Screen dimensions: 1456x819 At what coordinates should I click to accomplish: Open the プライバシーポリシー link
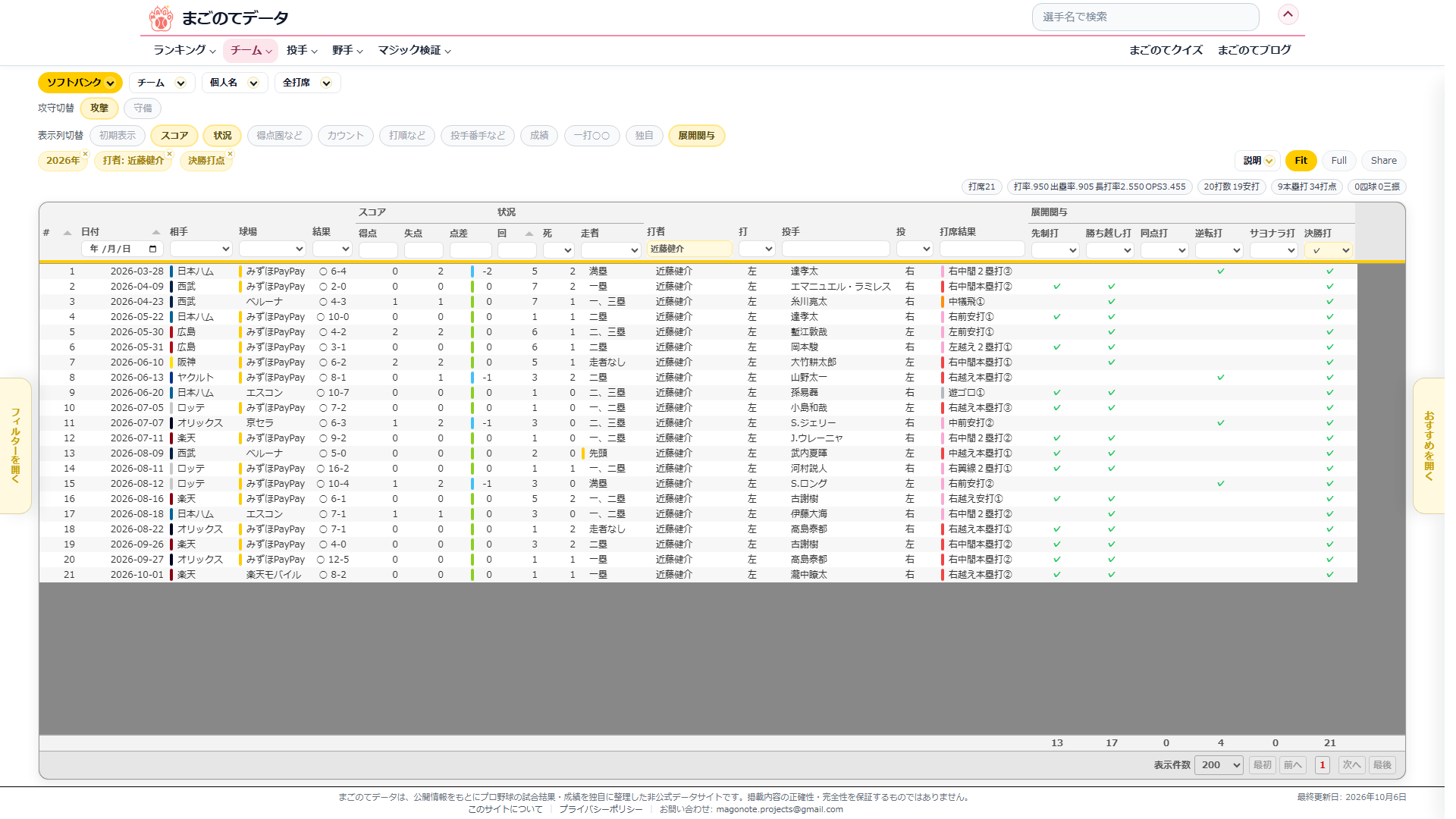click(x=600, y=809)
